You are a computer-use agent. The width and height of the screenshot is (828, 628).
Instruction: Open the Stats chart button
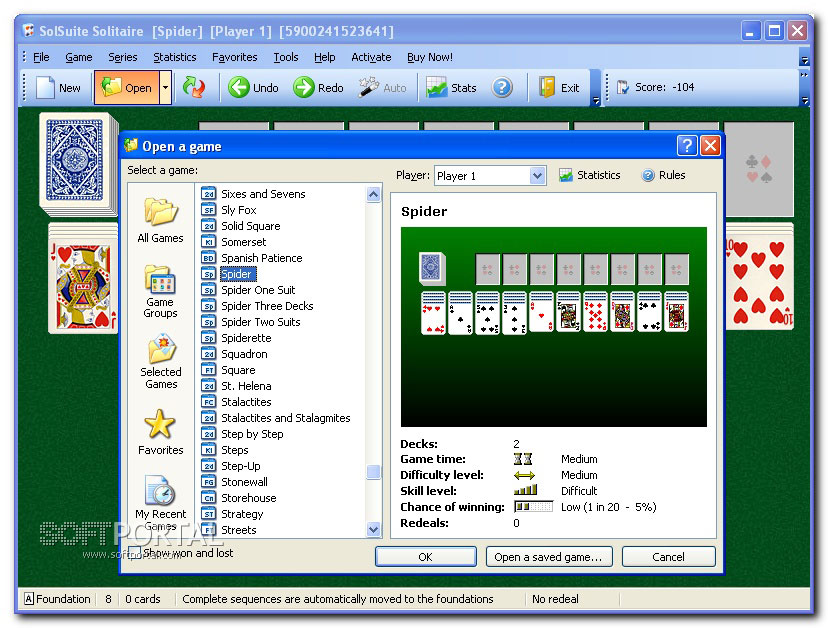451,88
